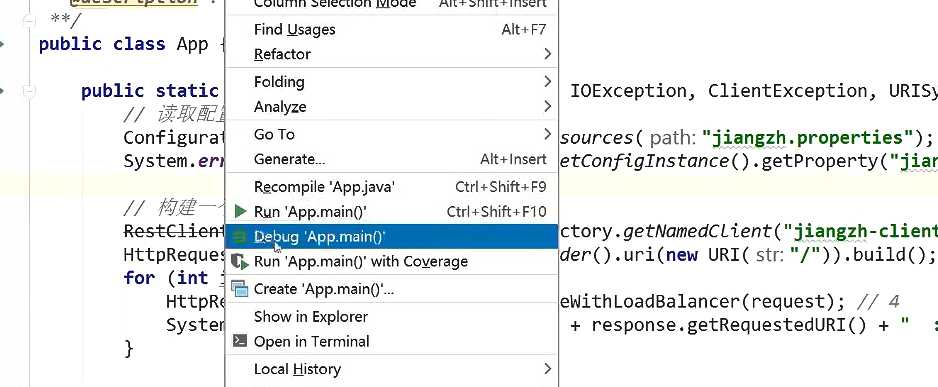
Task: Click the 'new URI(' expression
Action: coord(707,255)
